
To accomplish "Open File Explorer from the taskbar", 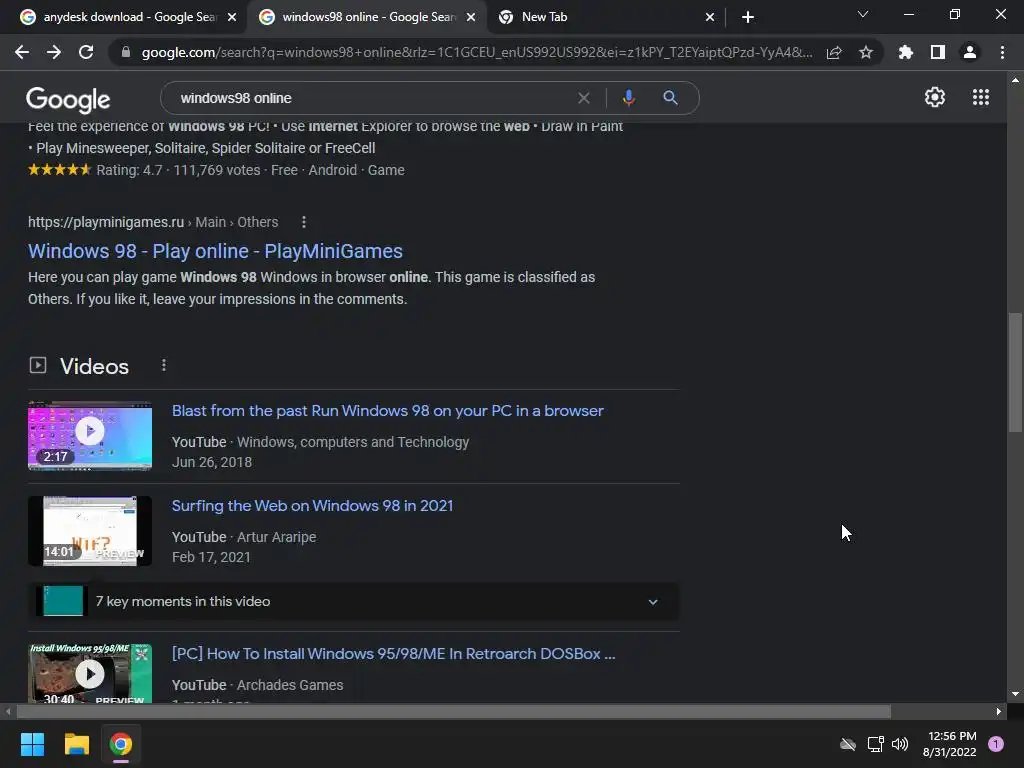I will (76, 744).
